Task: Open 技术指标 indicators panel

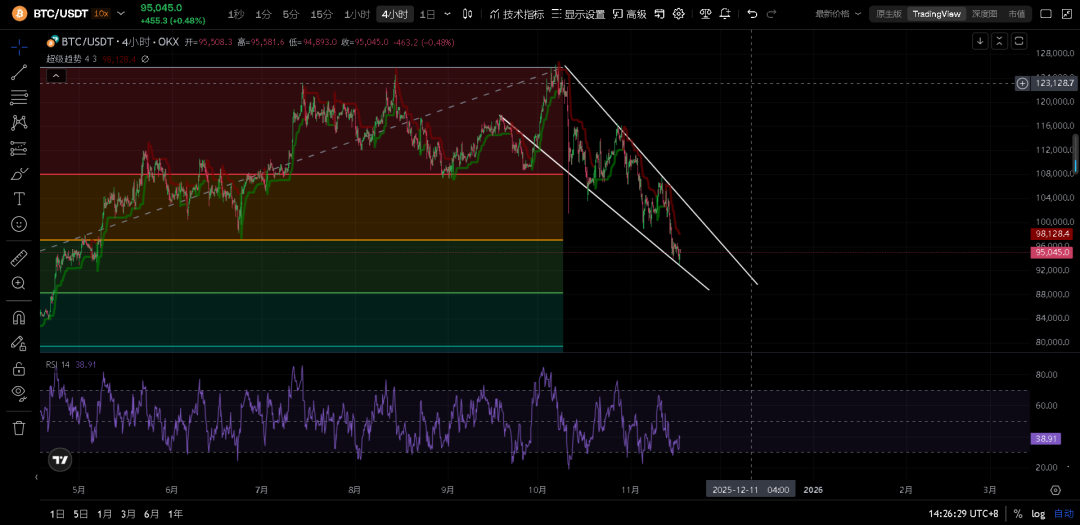Action: (x=516, y=14)
